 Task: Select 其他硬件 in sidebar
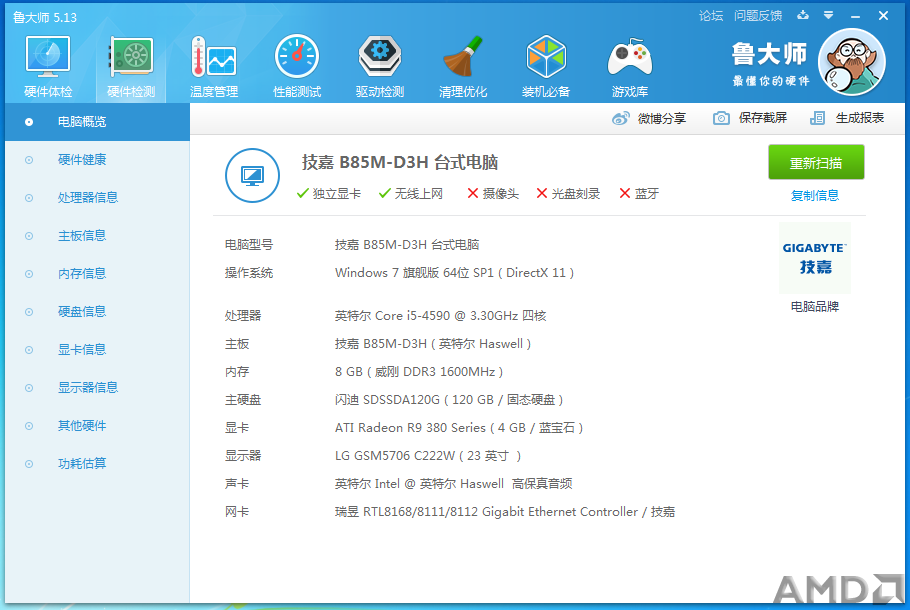point(98,425)
